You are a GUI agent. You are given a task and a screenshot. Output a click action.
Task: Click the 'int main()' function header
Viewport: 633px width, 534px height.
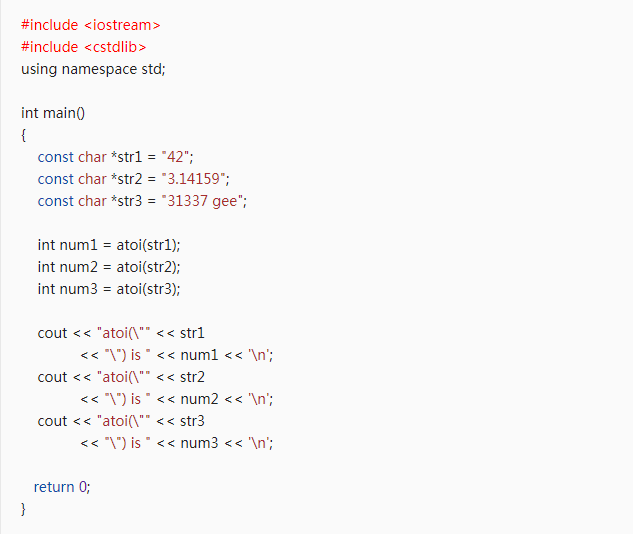(x=53, y=113)
